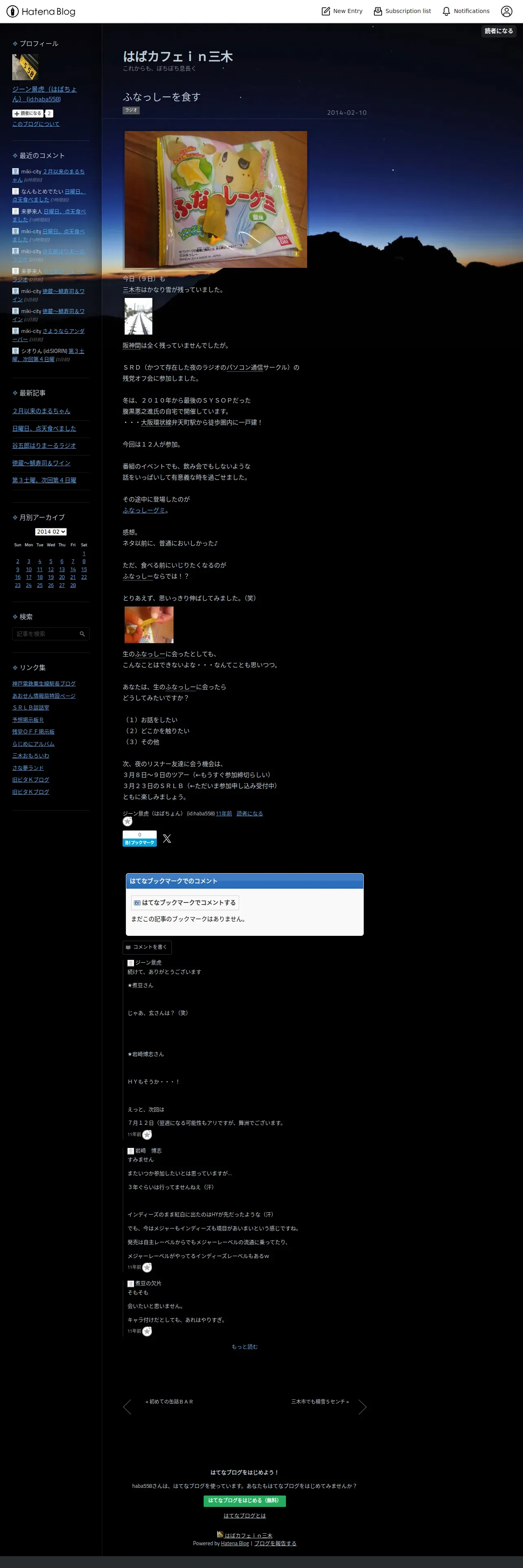Go to next post 三木市でも積雪５センチ
Screen dimensions: 523x1568
(320, 1401)
